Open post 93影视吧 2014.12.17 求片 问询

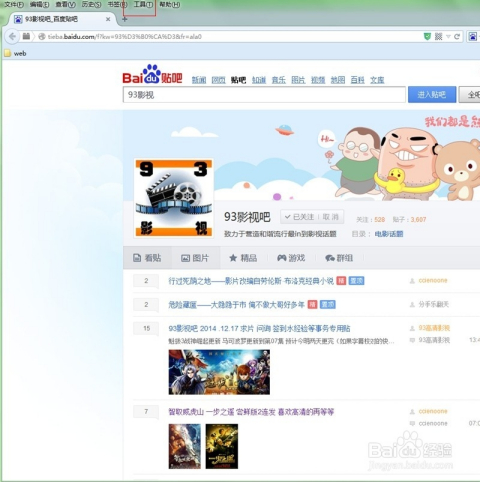(259, 329)
